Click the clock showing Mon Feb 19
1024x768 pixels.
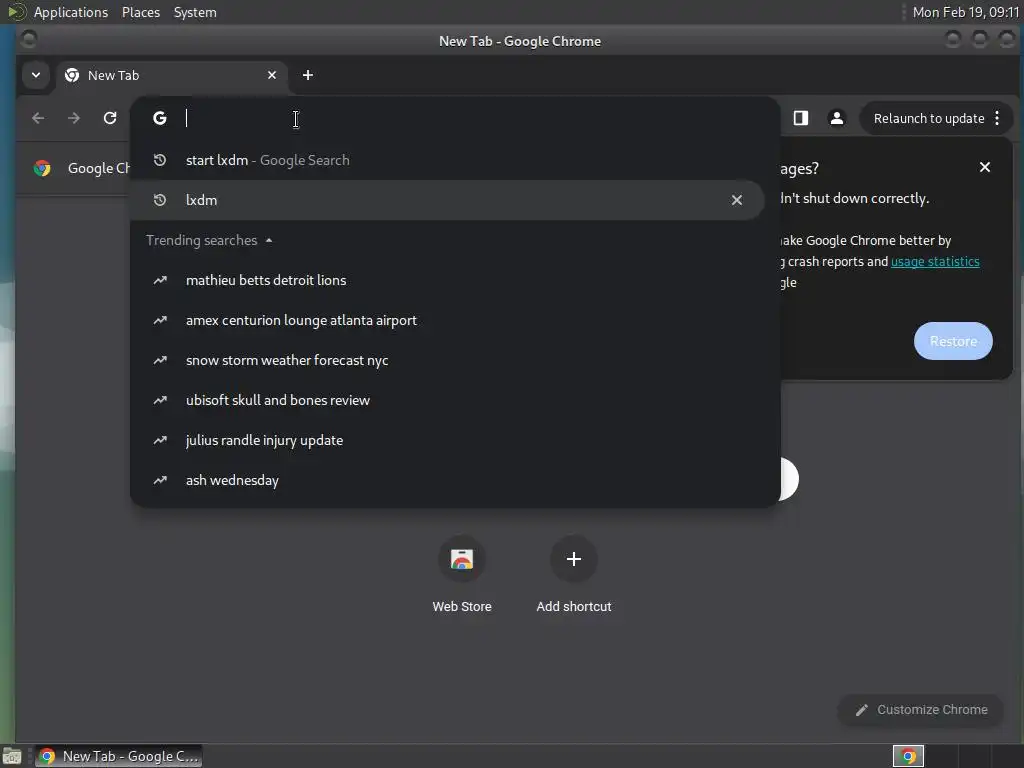(965, 12)
